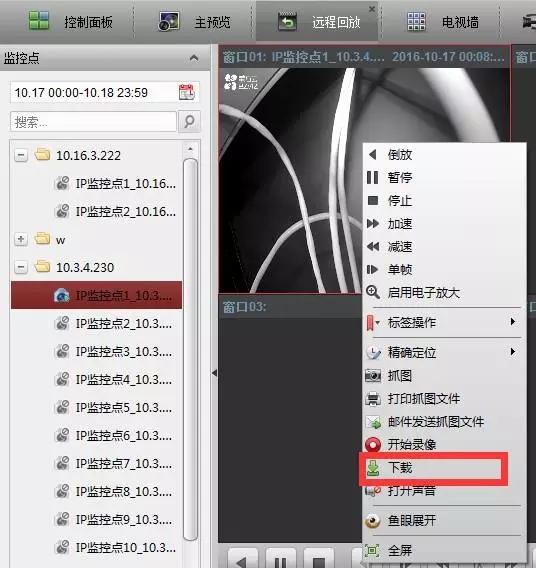Image resolution: width=536 pixels, height=568 pixels.
Task: Collapse the 10.3.4.230 device group
Action: [21, 267]
